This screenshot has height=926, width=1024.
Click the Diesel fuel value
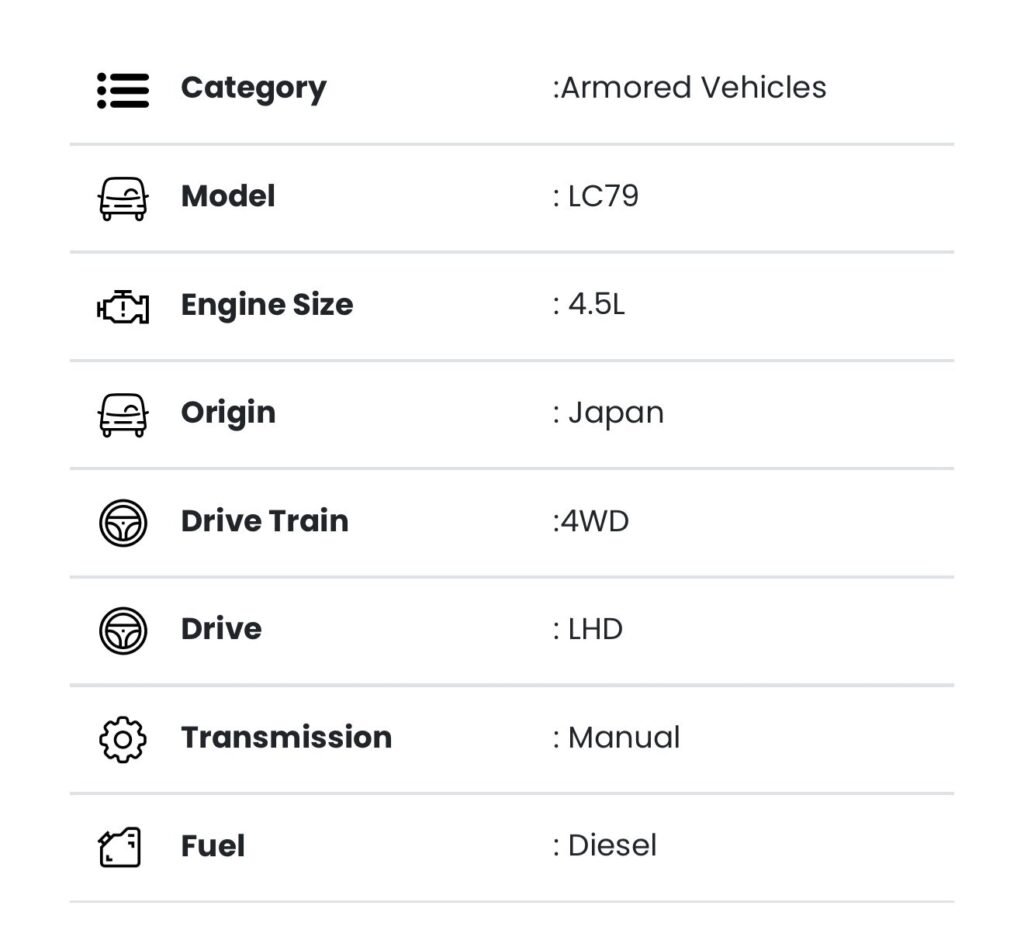pyautogui.click(x=612, y=845)
